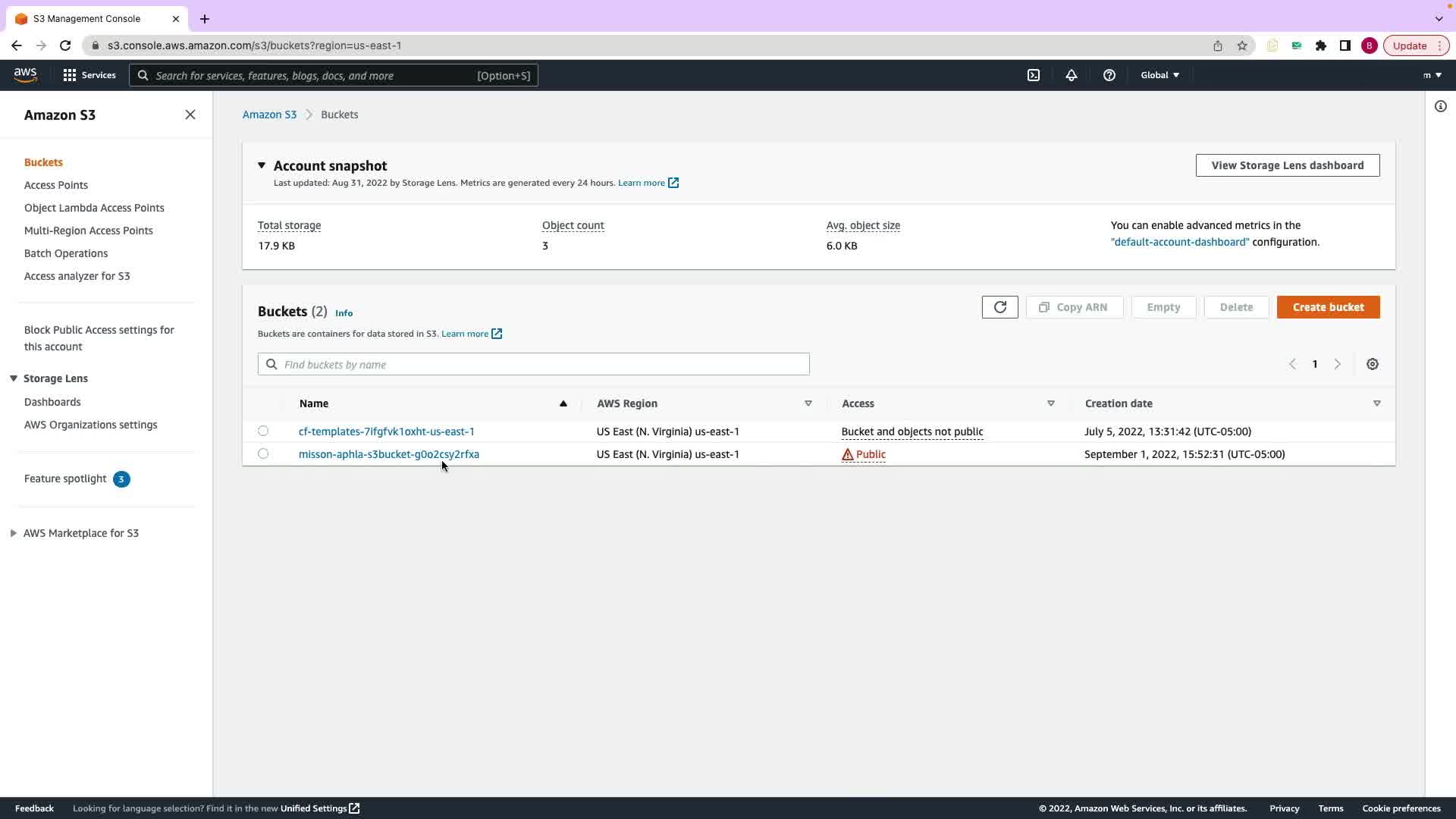Open the help question mark icon
The height and width of the screenshot is (819, 1456).
pos(1109,75)
